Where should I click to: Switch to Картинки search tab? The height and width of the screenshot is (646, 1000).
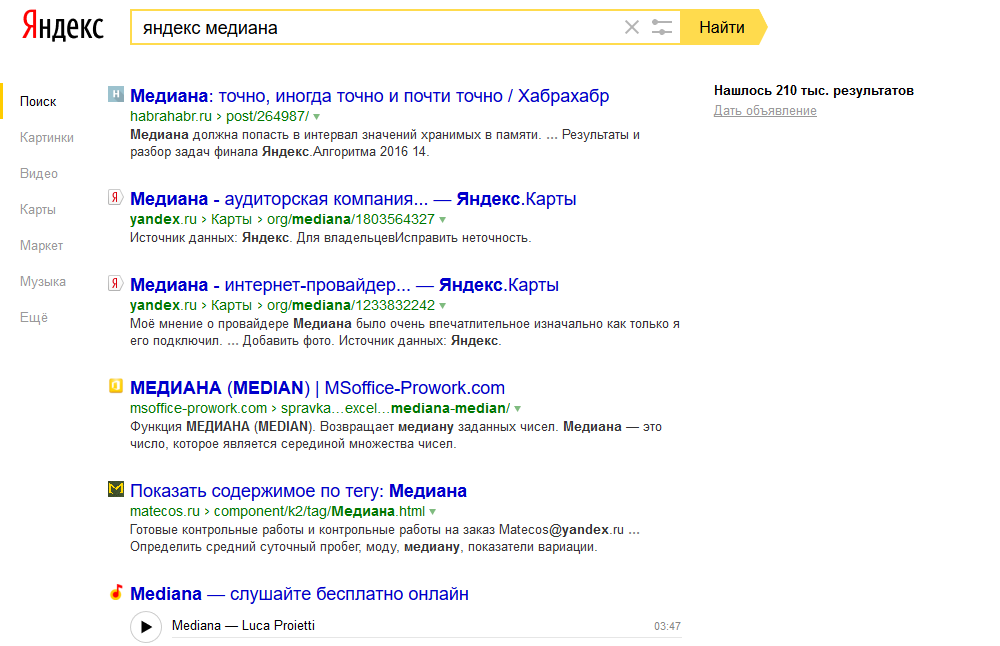(47, 137)
